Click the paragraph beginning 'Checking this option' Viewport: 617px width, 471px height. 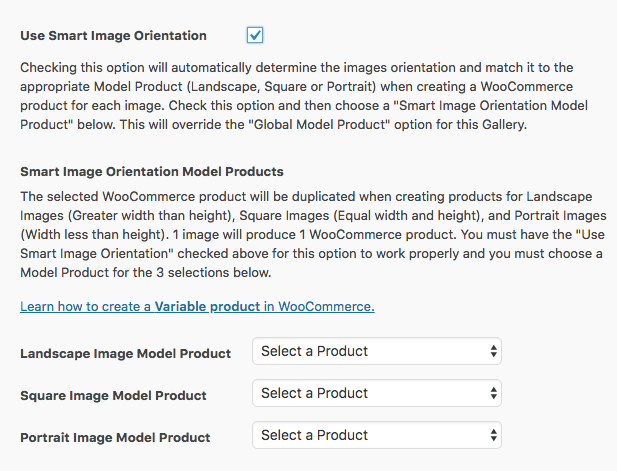(304, 96)
